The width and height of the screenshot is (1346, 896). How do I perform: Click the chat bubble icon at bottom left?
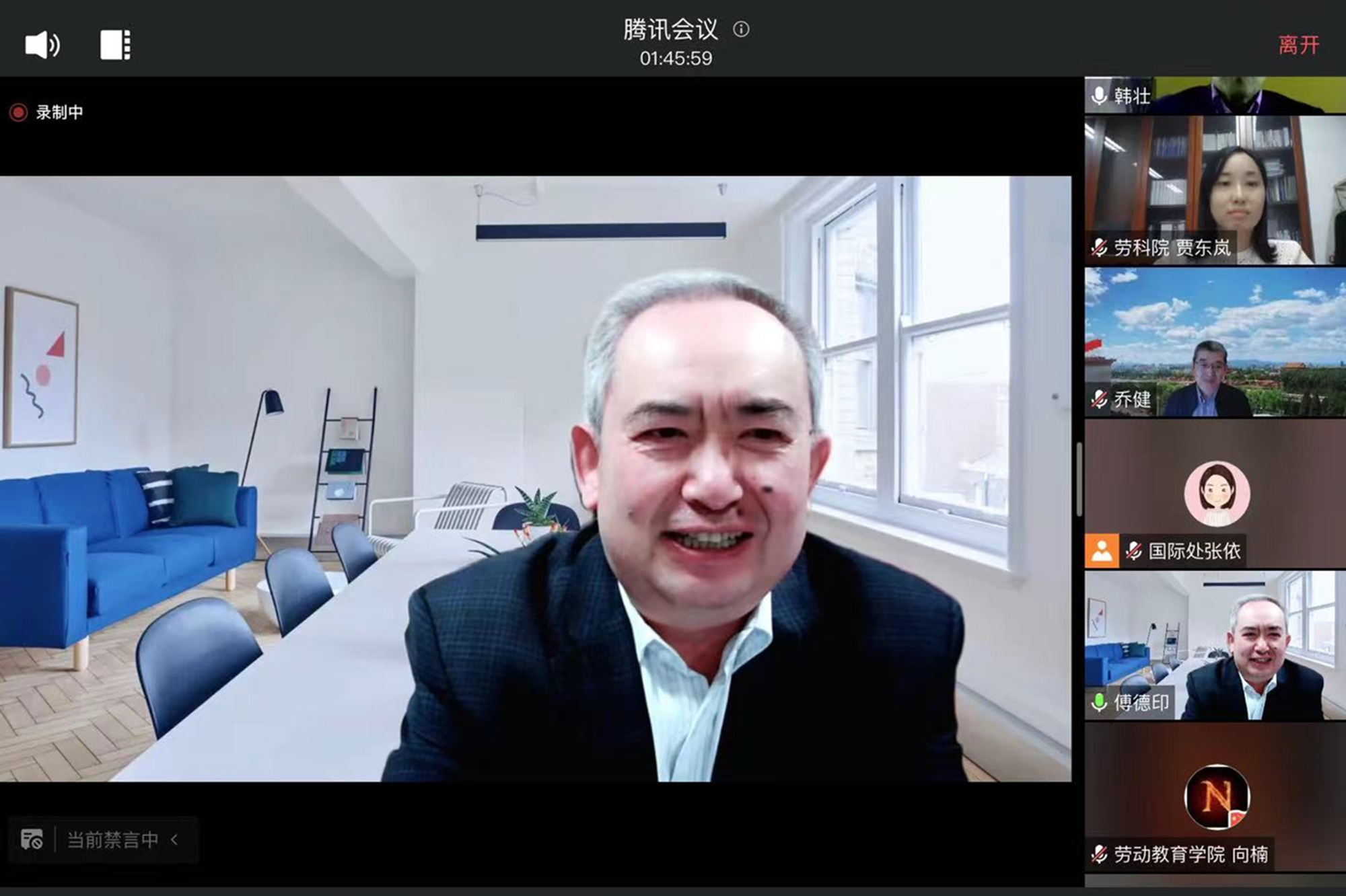click(32, 839)
